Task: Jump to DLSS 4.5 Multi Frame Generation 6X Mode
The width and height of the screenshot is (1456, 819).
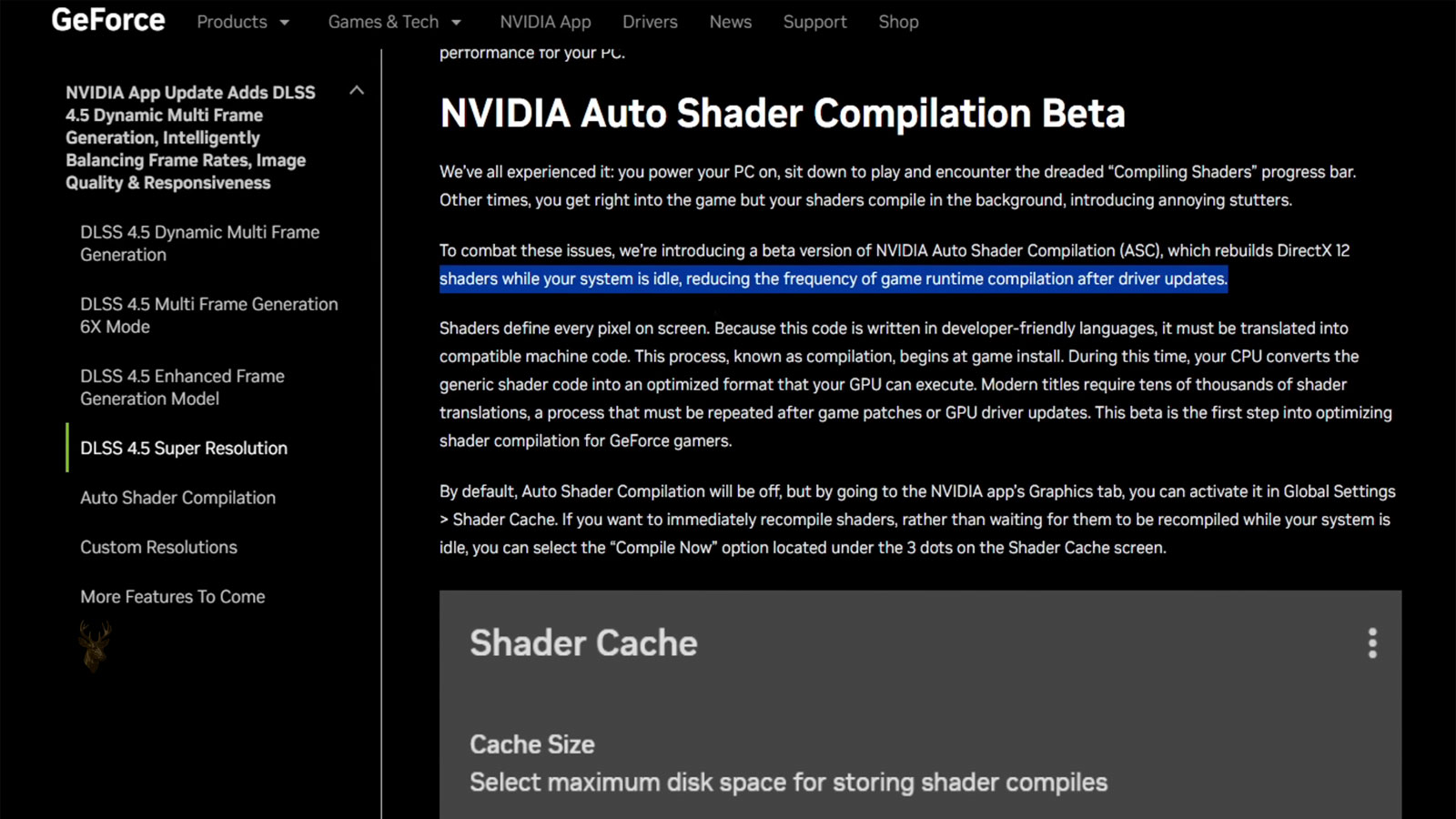Action: coord(209,315)
